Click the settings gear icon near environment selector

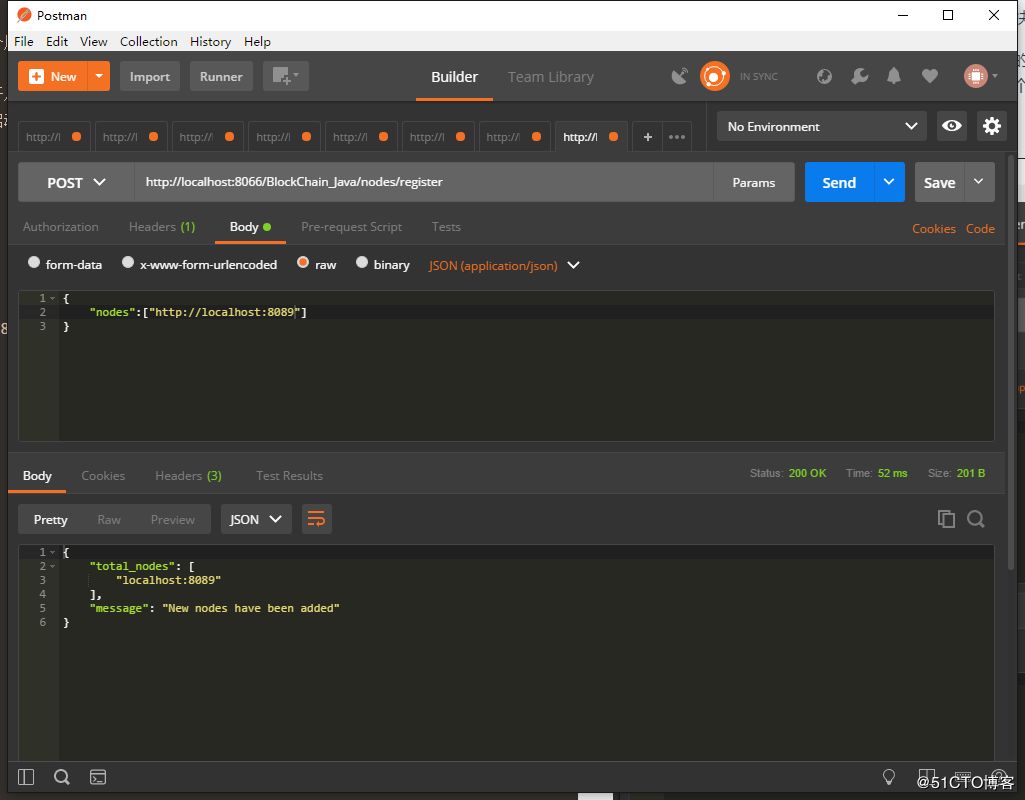[x=991, y=126]
